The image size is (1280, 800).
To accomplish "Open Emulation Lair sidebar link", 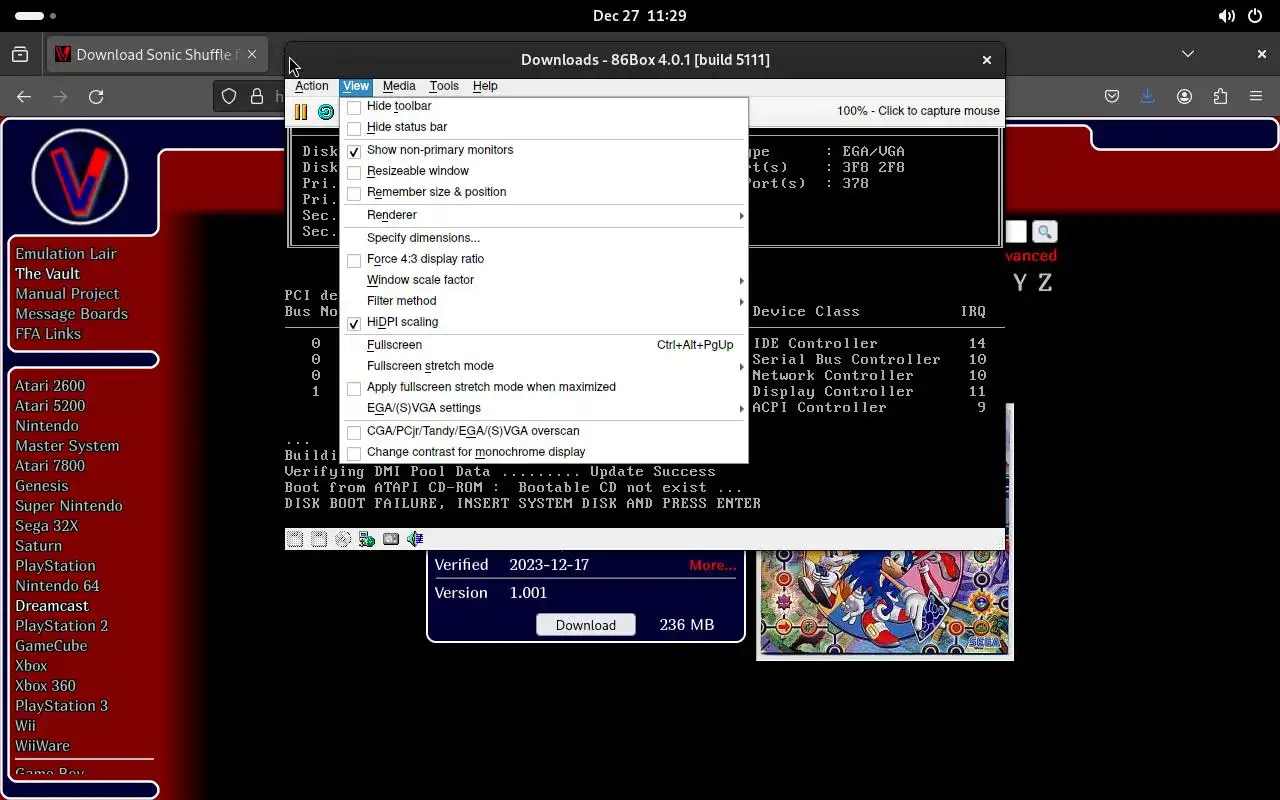I will tap(66, 254).
